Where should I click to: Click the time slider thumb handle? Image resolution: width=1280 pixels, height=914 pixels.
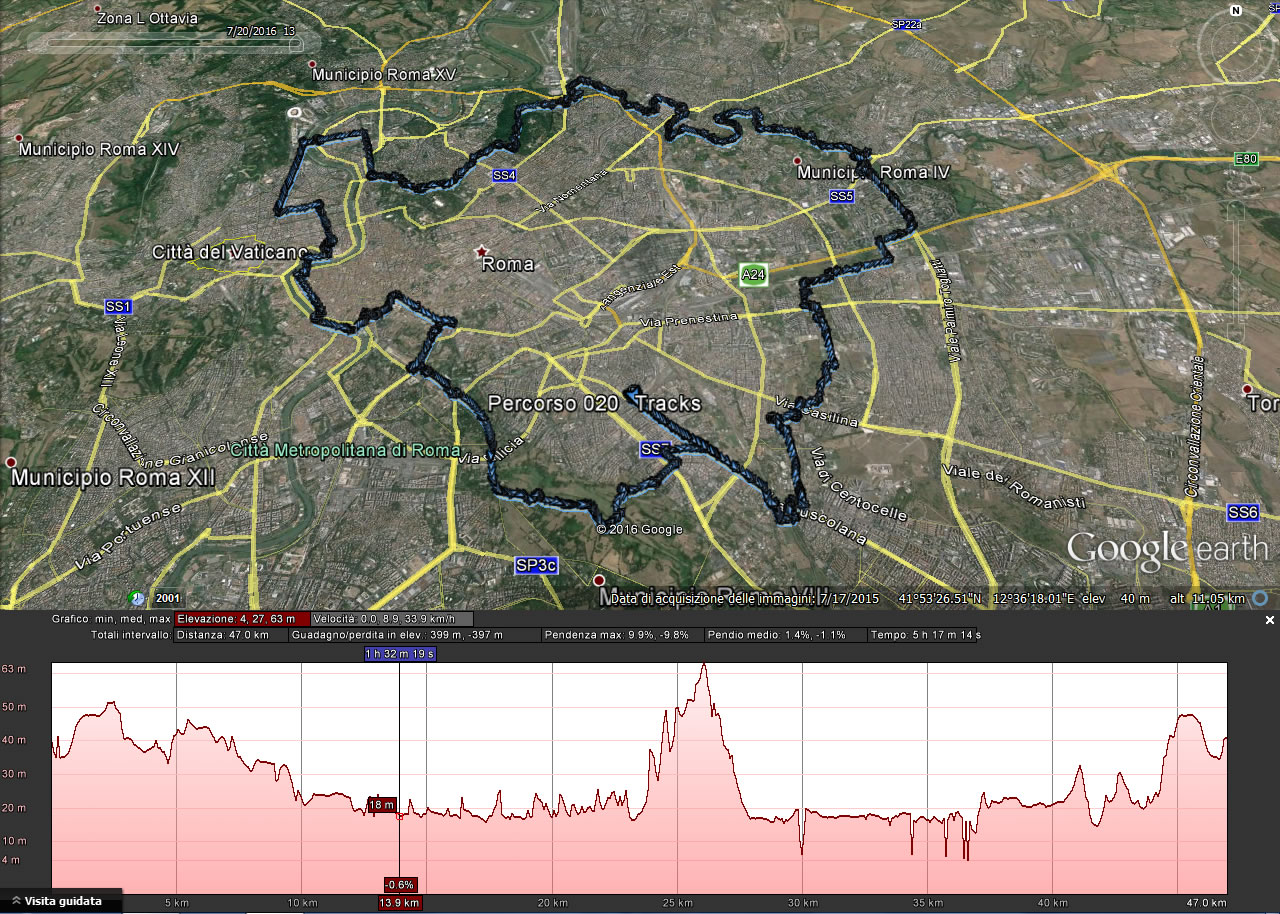tap(291, 43)
